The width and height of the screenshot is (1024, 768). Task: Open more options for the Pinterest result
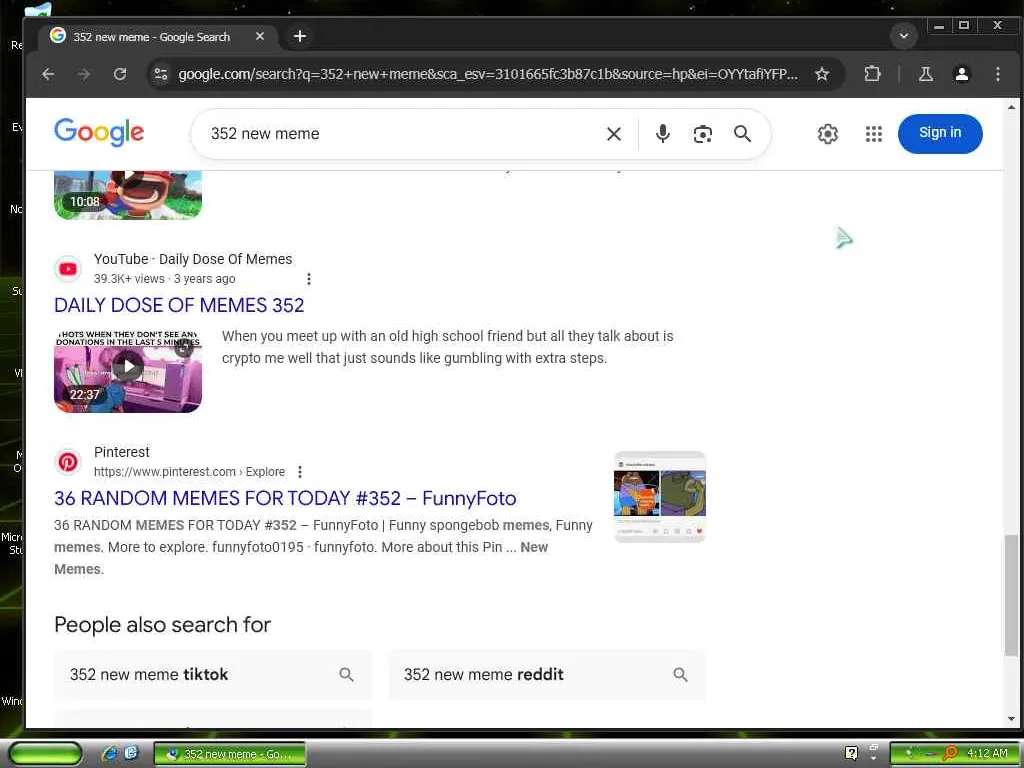tap(299, 472)
